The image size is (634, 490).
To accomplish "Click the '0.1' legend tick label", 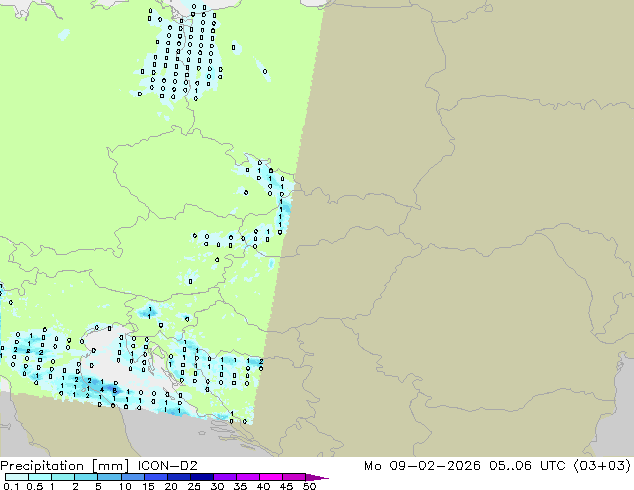I will pos(11,486).
